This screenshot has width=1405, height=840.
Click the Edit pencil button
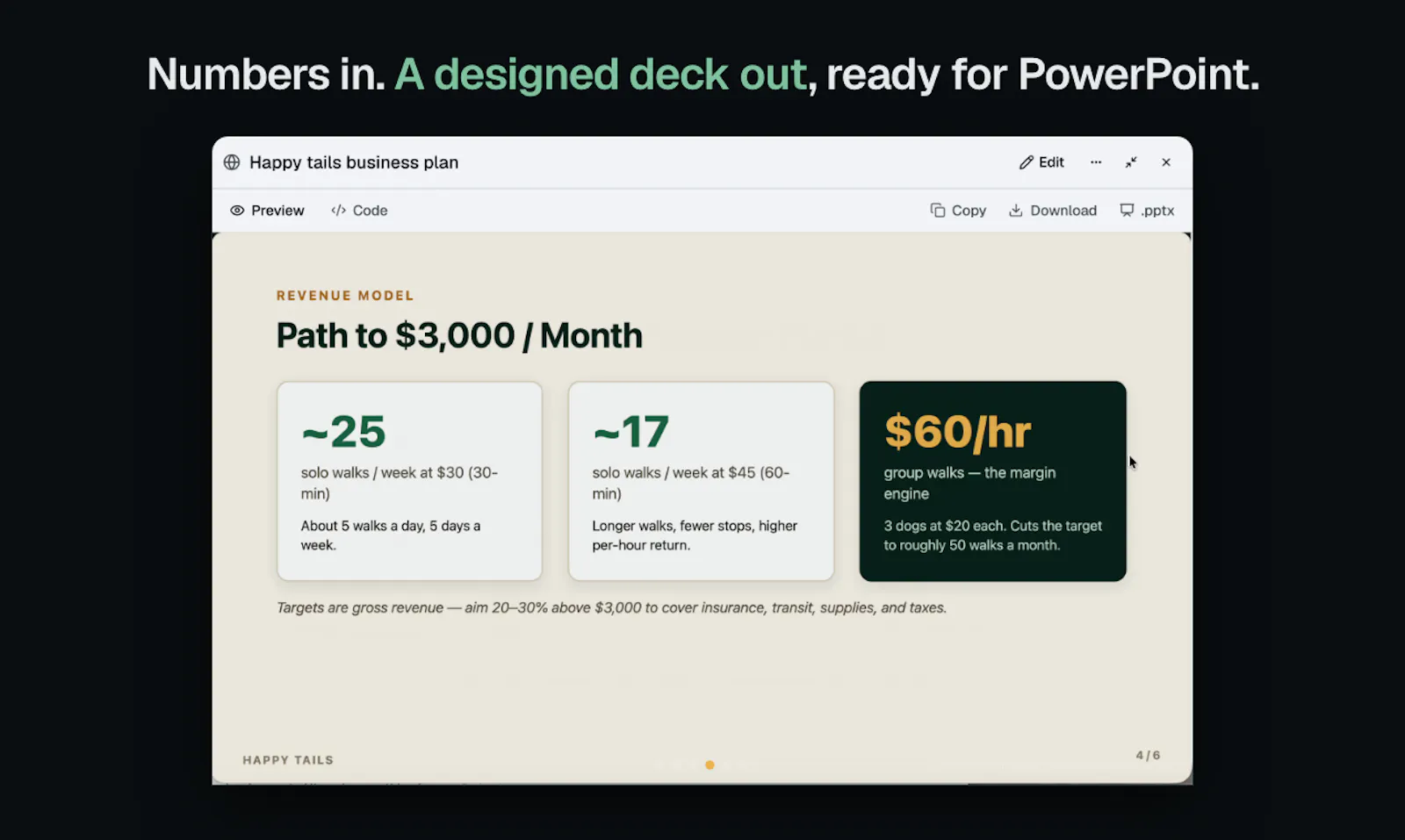click(1041, 162)
